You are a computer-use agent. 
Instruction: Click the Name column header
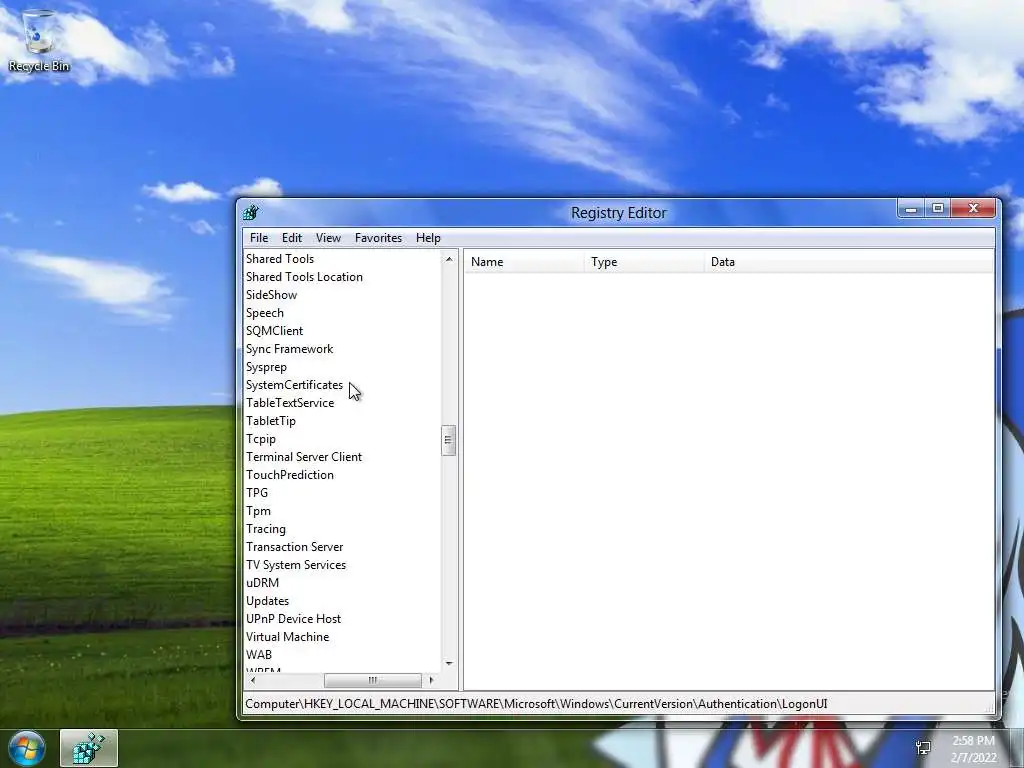(x=524, y=262)
